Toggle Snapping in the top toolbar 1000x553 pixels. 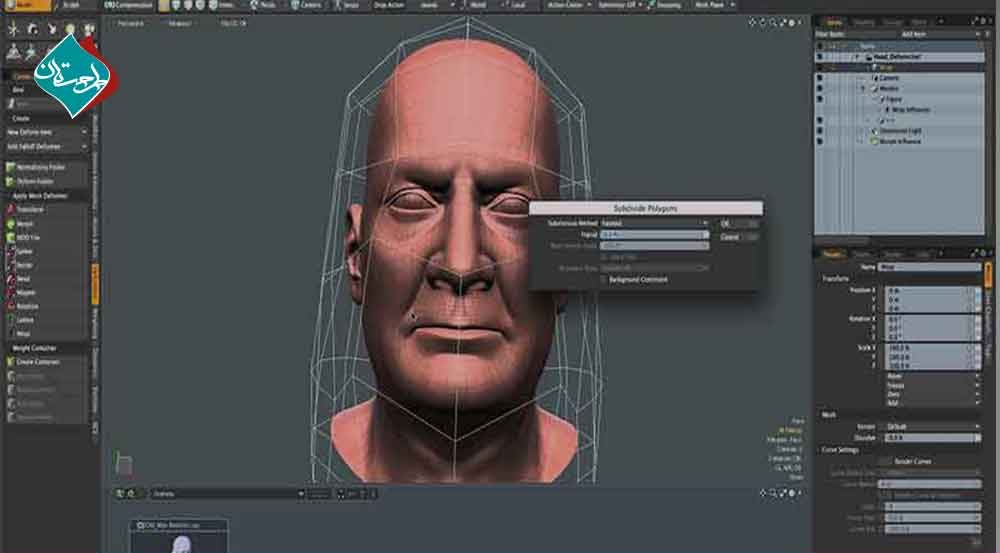[665, 5]
